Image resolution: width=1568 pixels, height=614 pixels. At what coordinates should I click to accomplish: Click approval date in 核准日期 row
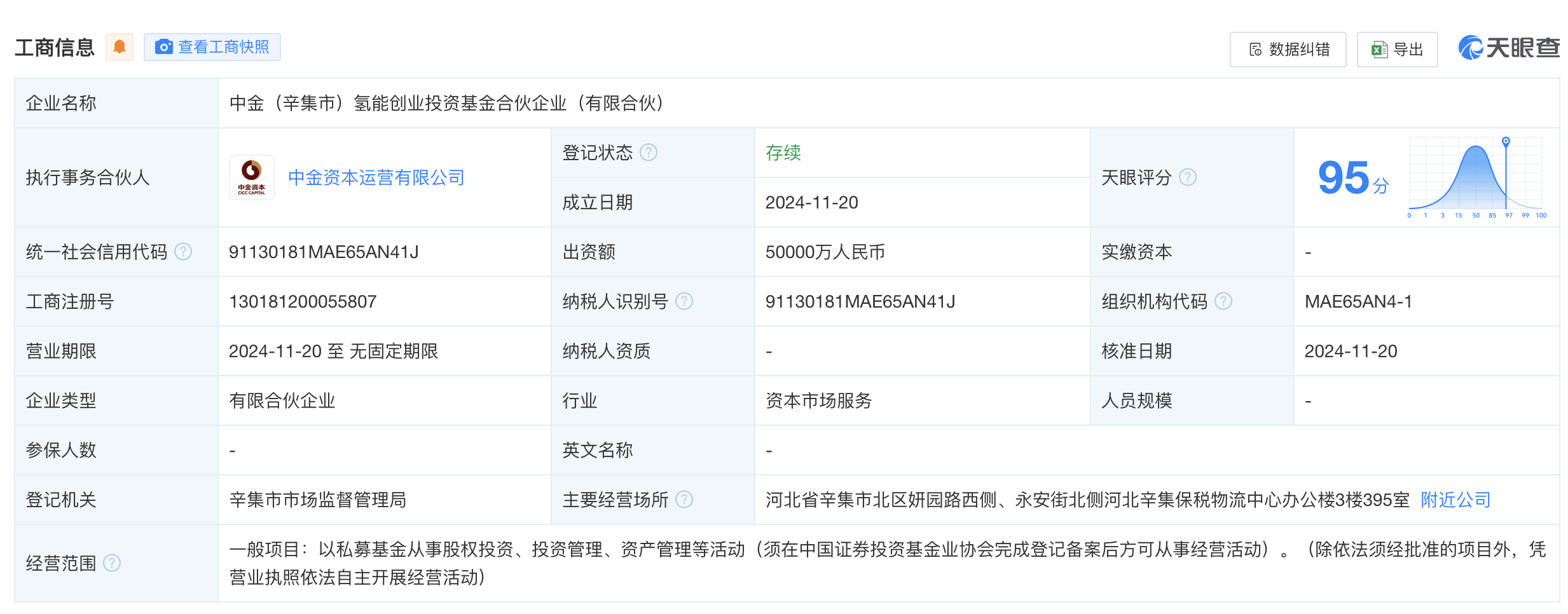(1351, 351)
